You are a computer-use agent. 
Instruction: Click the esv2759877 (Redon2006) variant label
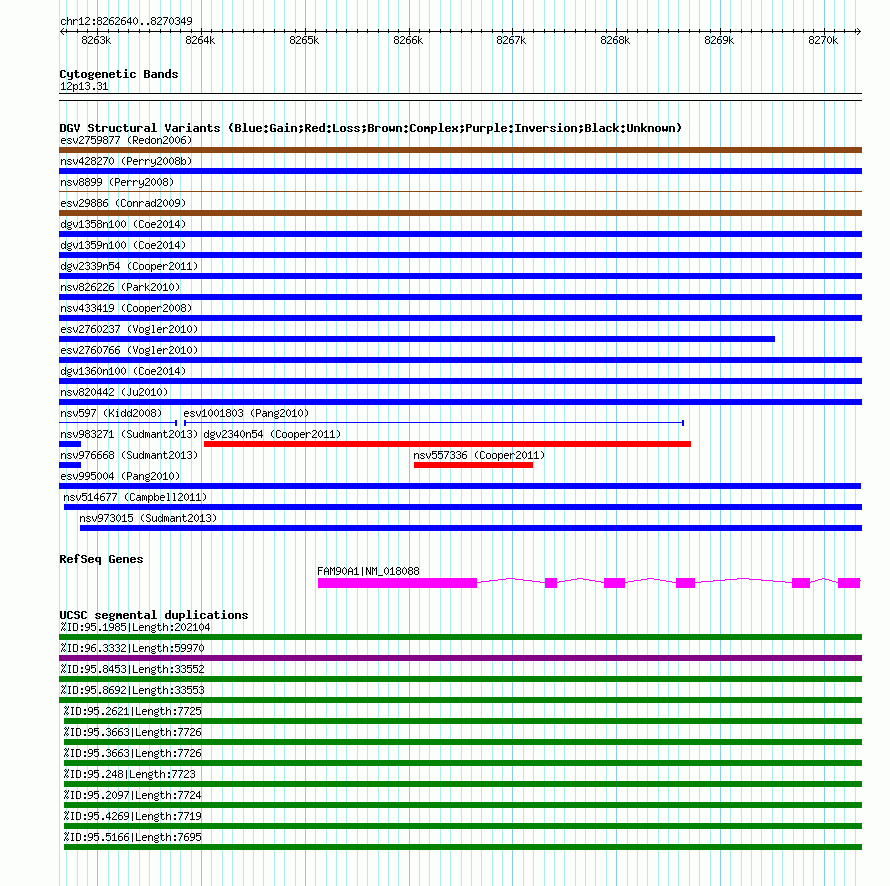126,140
